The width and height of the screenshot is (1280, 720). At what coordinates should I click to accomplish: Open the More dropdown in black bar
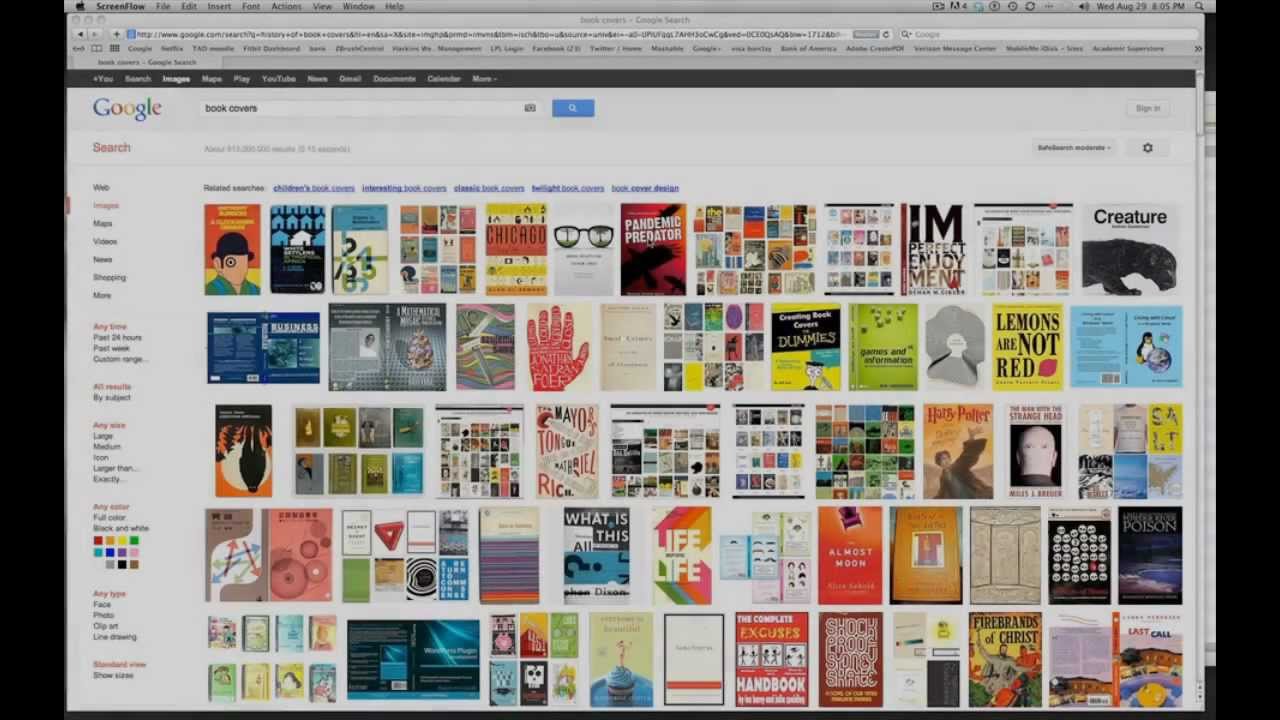point(484,79)
